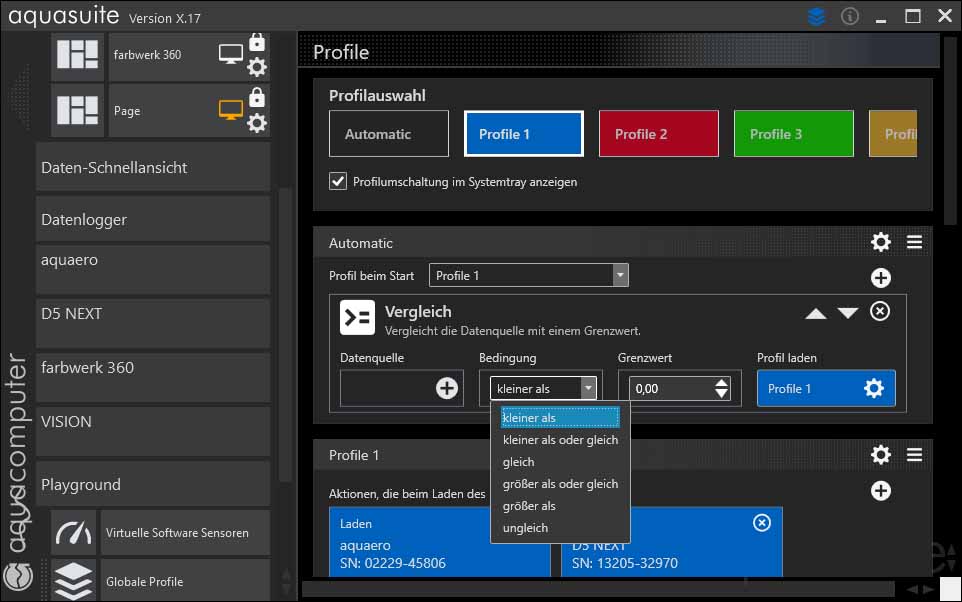Toggle Profilumschaltung im Systemtray anzeigen checkbox
This screenshot has width=962, height=602.
[338, 181]
